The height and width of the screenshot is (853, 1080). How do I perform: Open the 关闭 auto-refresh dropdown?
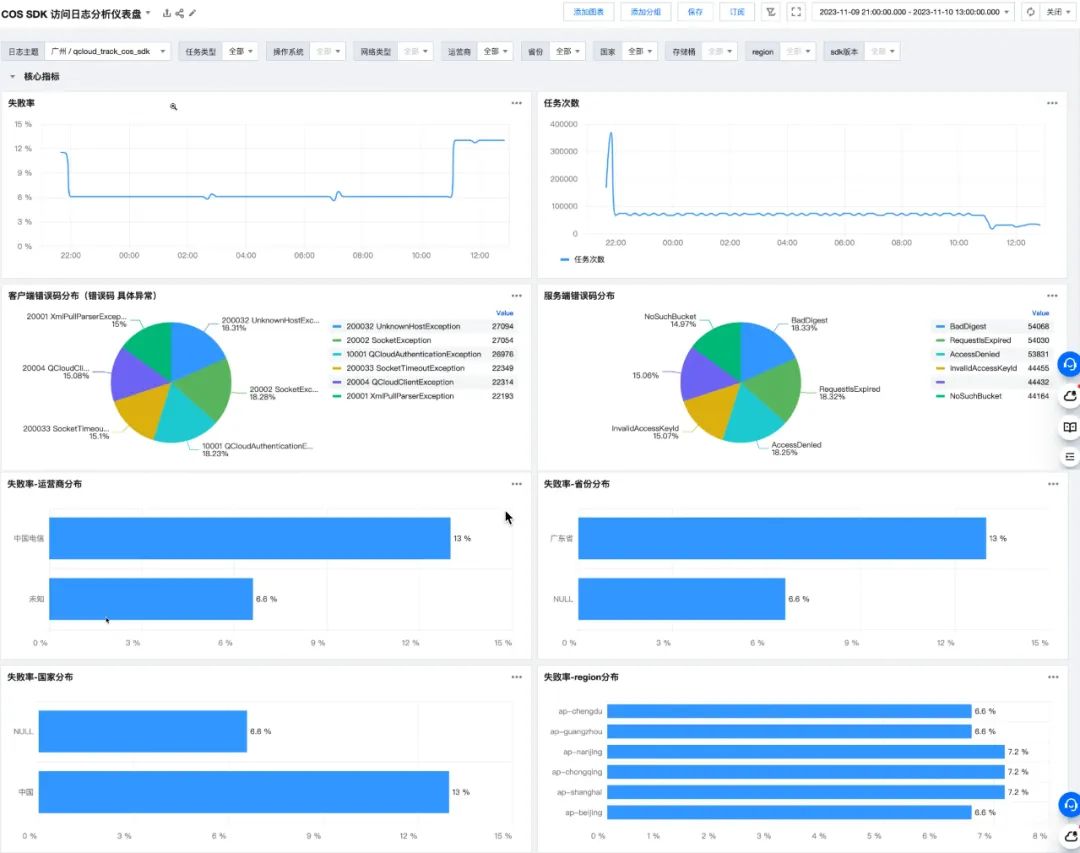pos(1057,12)
